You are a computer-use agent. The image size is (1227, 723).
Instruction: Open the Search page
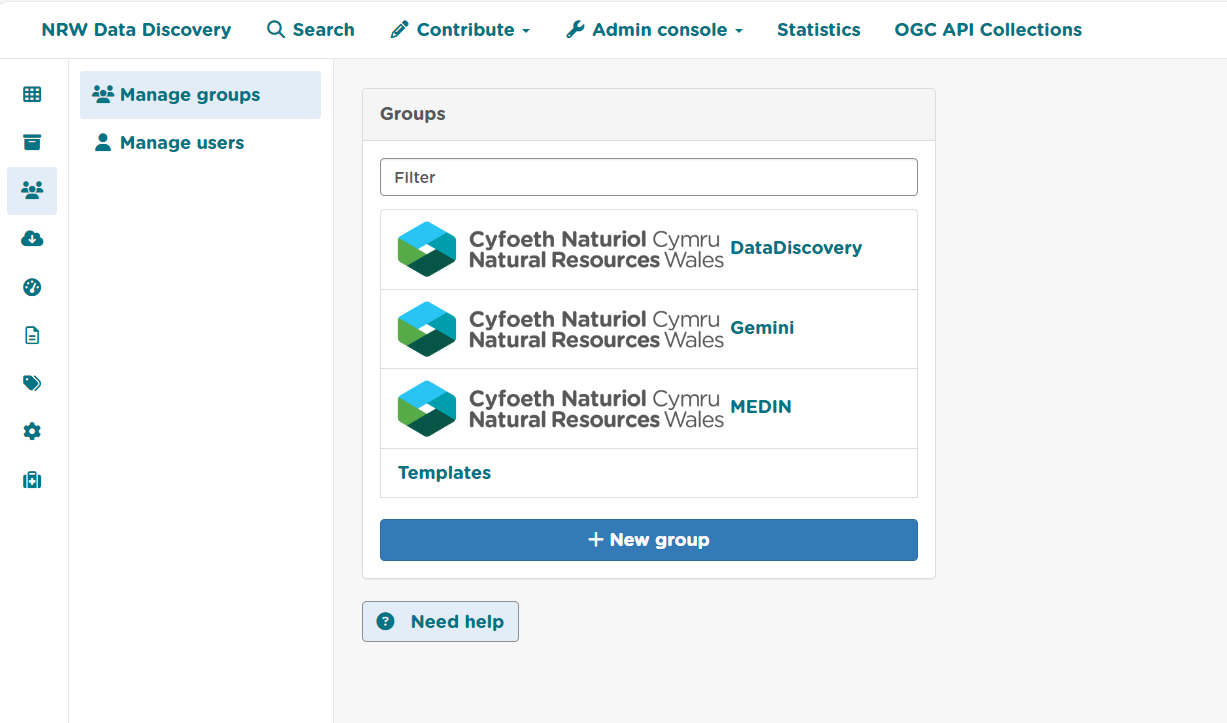(x=311, y=30)
